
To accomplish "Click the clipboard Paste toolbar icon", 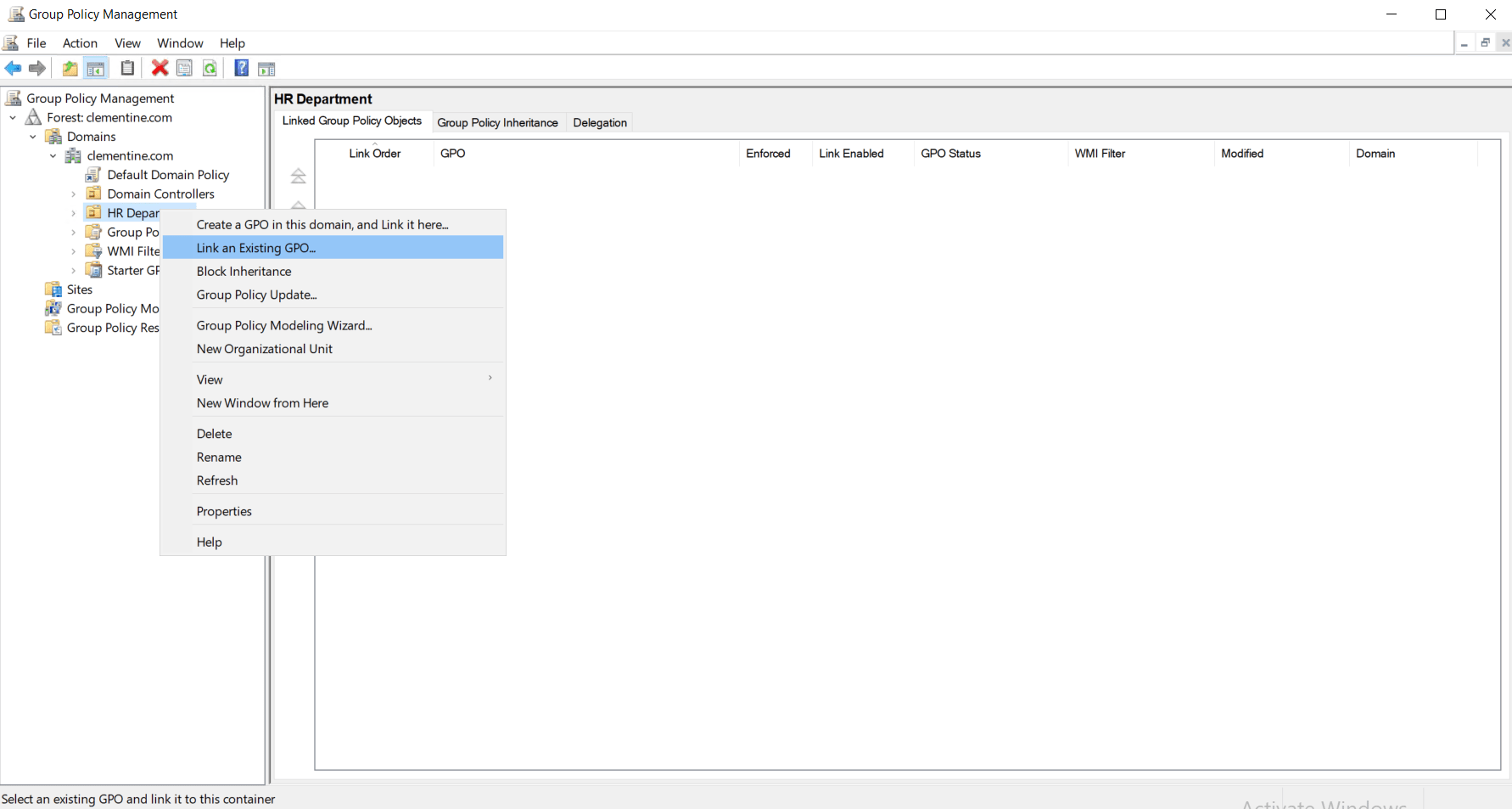I will [127, 69].
